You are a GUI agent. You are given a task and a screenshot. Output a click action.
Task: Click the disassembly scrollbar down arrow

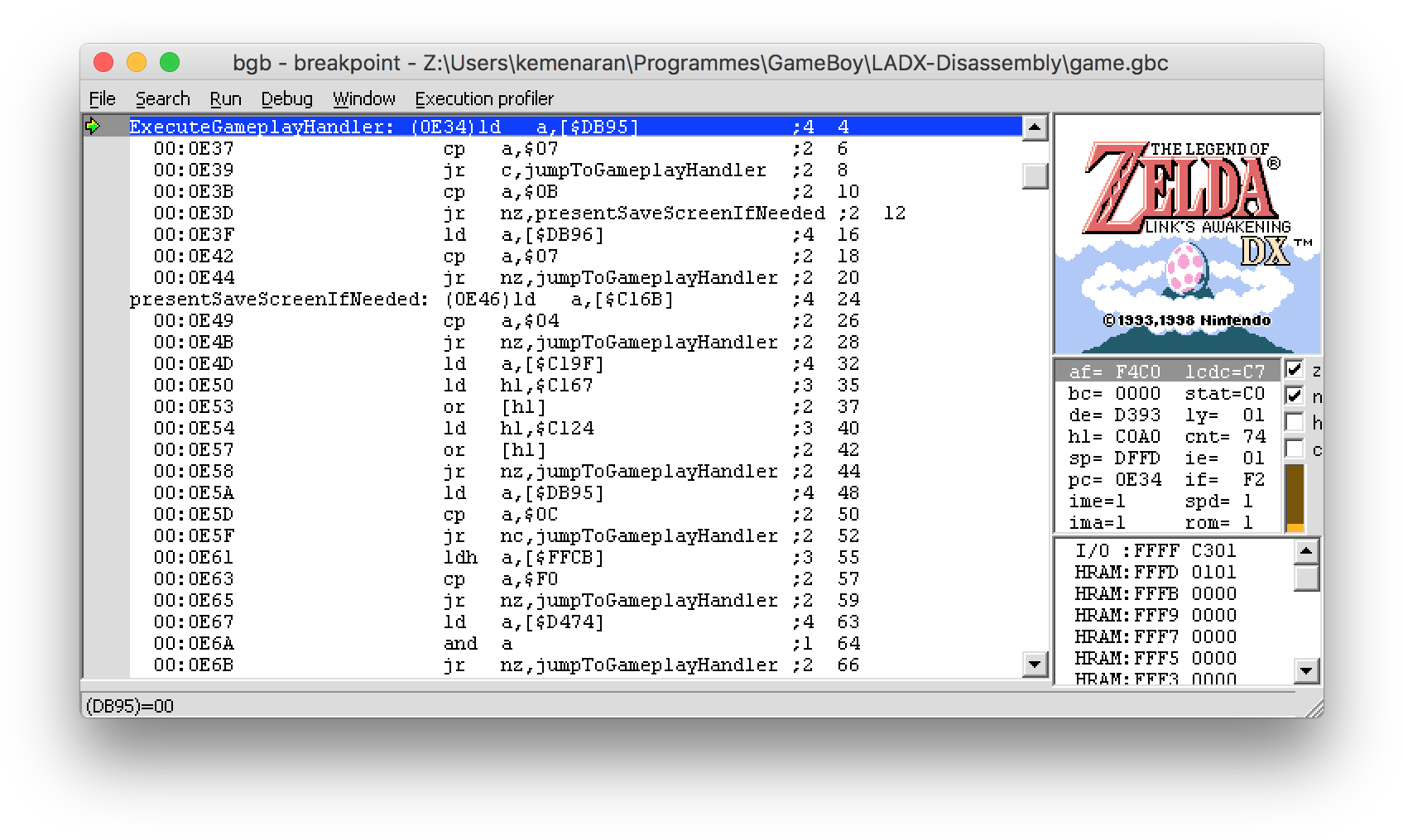(1034, 664)
